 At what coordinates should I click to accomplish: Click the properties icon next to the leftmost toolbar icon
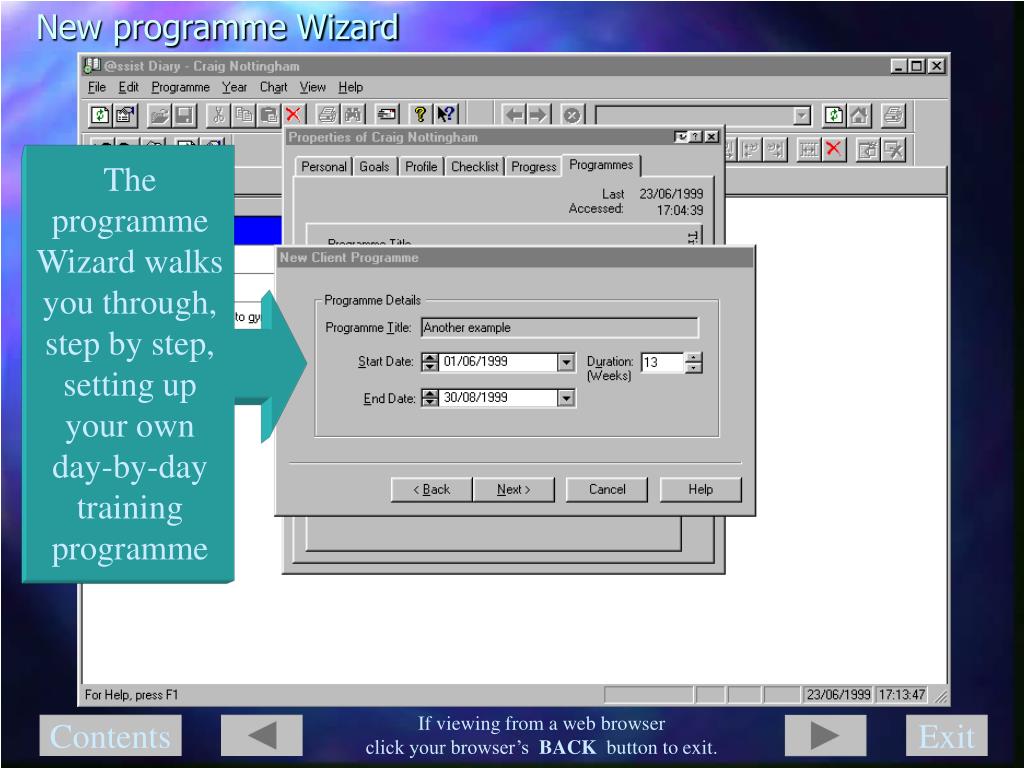tap(125, 116)
